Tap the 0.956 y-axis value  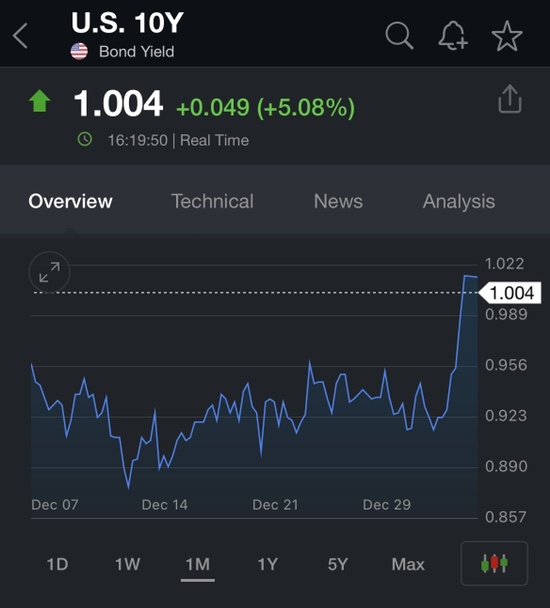pyautogui.click(x=506, y=365)
